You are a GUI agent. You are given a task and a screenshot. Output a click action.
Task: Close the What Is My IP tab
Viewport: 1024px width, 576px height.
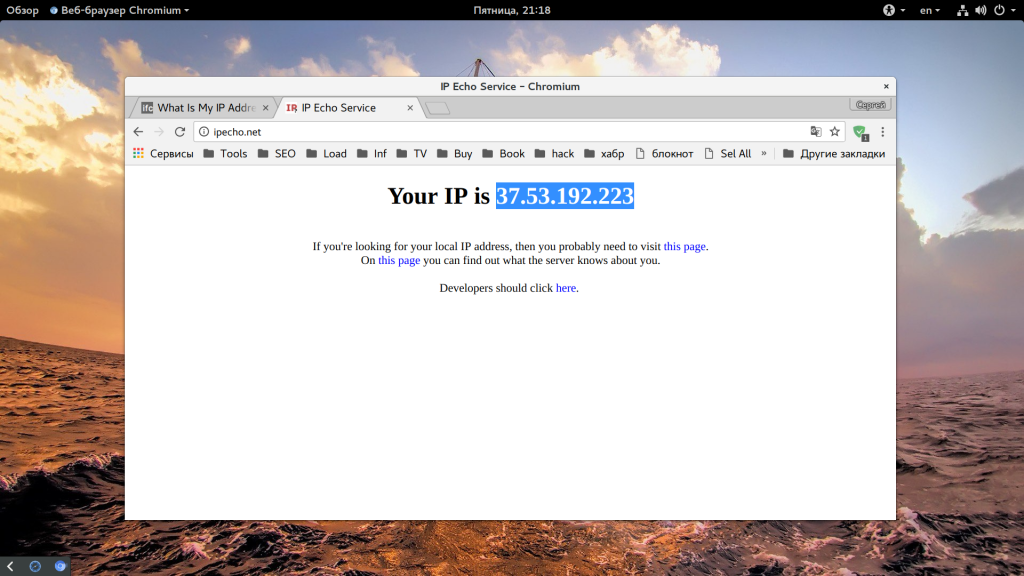(265, 108)
